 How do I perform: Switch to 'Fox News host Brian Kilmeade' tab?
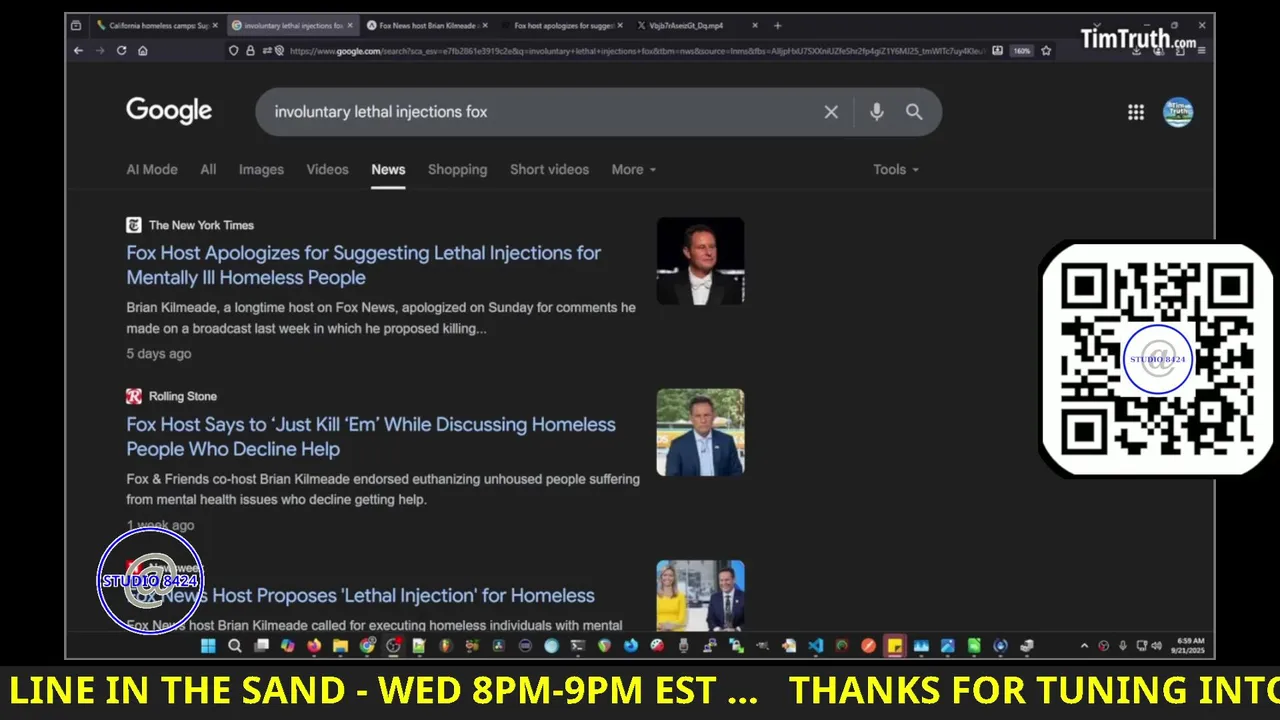pyautogui.click(x=425, y=25)
